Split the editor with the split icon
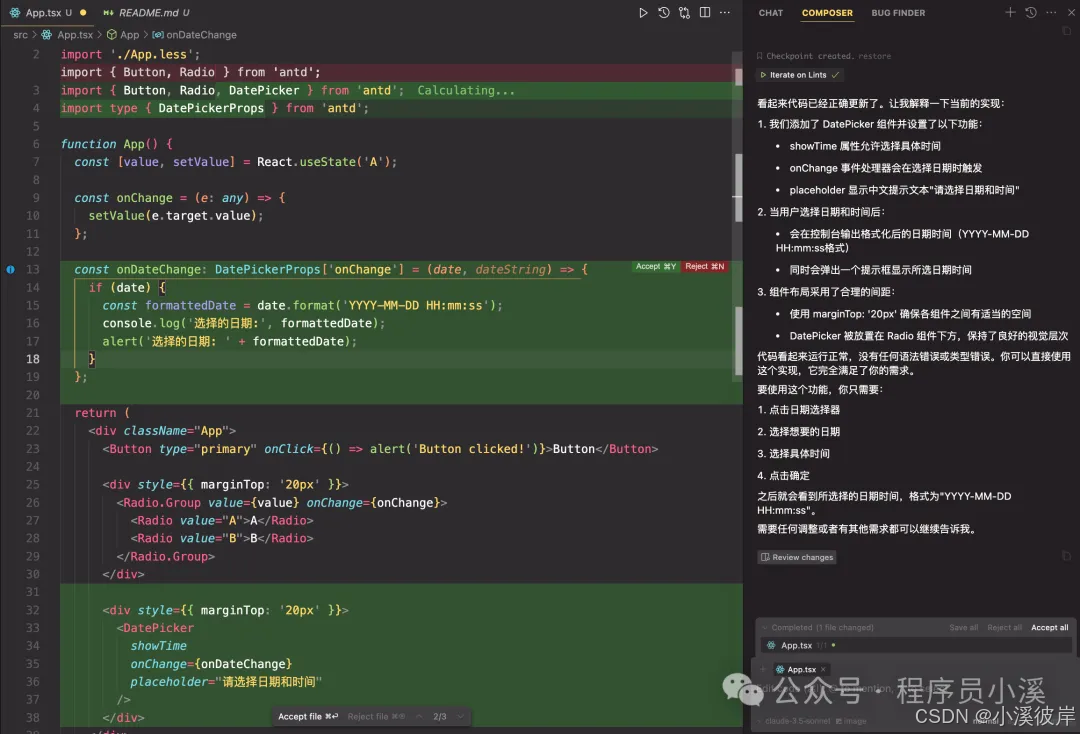Image resolution: width=1080 pixels, height=734 pixels. [705, 12]
